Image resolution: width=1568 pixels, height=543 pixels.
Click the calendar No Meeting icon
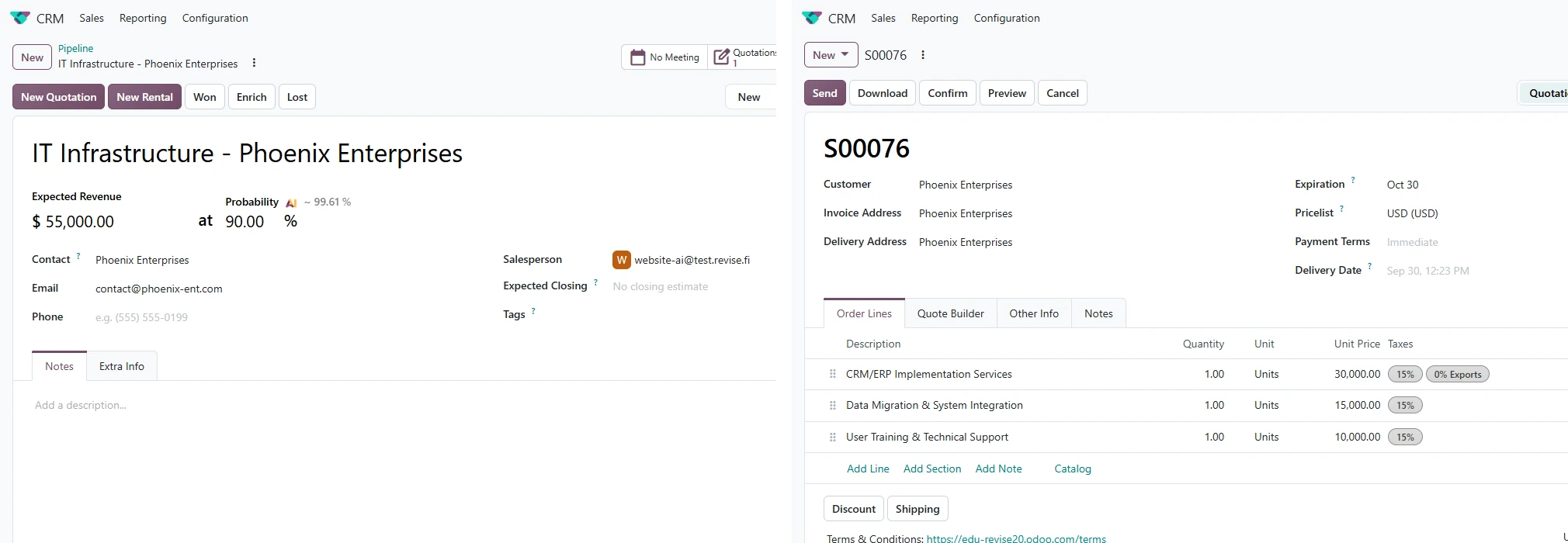click(x=637, y=57)
